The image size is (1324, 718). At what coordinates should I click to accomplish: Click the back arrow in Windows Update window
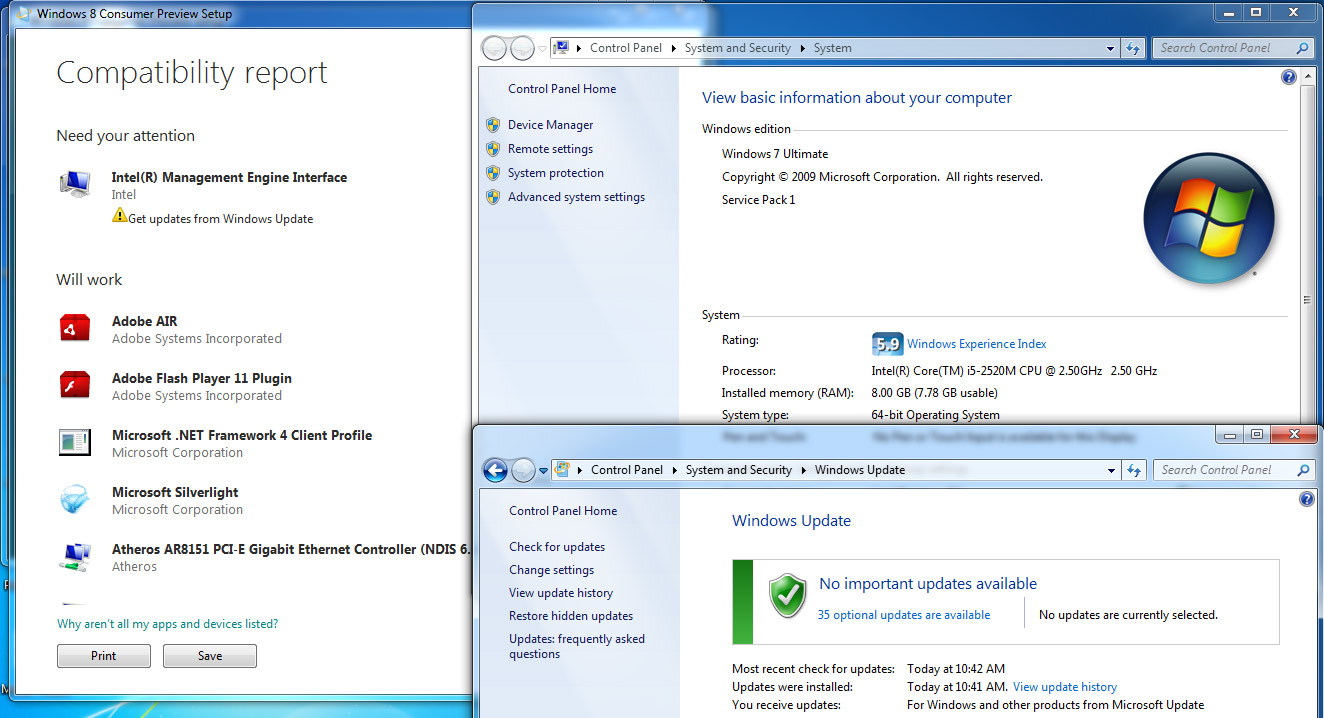[x=495, y=470]
